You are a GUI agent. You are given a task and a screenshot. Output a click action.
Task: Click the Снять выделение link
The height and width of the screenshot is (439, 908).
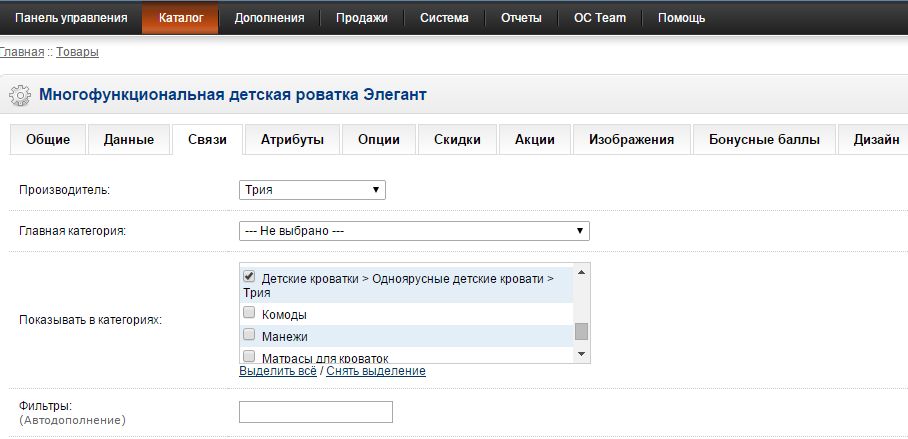[376, 371]
